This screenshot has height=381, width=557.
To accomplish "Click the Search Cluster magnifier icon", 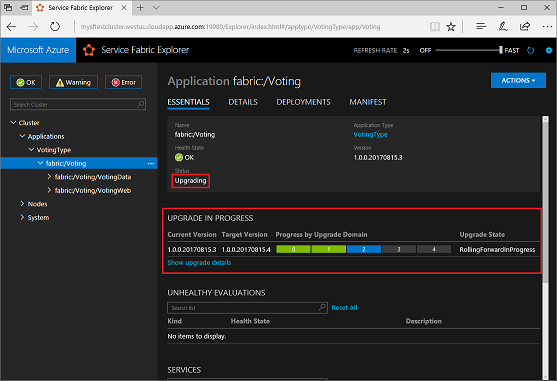I will tap(141, 104).
